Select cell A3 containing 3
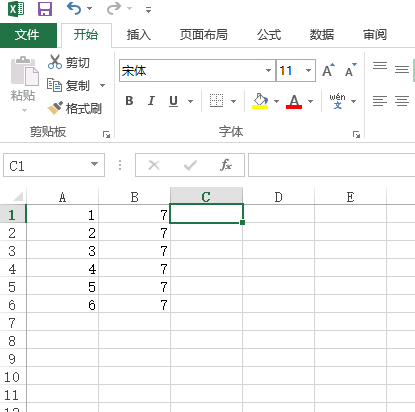 (62, 251)
